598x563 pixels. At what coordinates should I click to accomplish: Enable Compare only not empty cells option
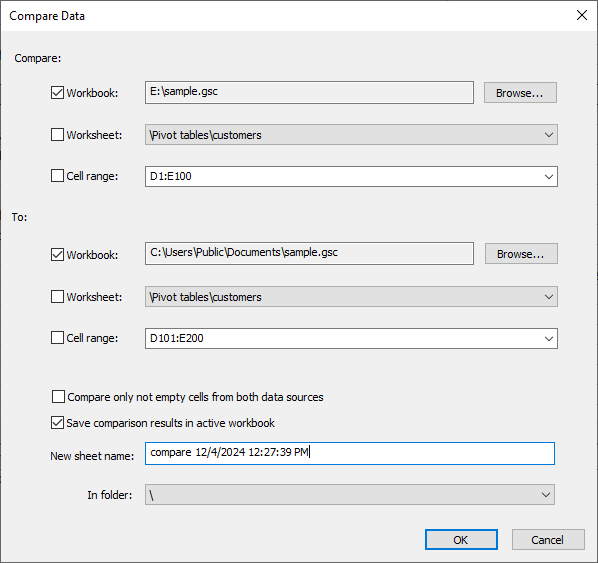[58, 397]
